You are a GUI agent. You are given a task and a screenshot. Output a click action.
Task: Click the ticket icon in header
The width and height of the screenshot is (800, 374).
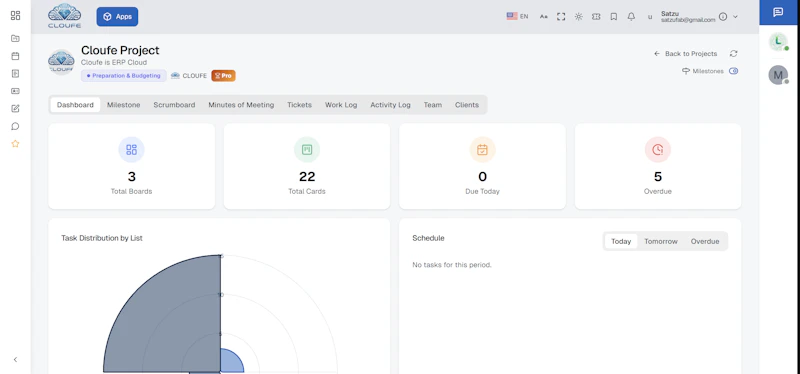click(596, 16)
